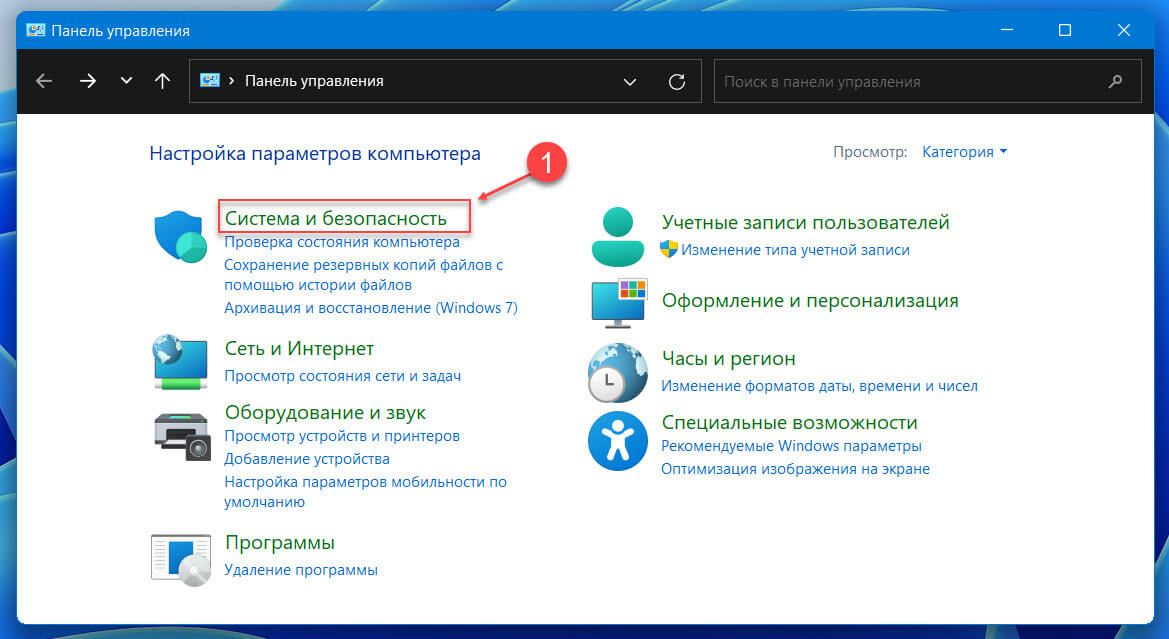Open Оборудование и звук category

pos(325,412)
